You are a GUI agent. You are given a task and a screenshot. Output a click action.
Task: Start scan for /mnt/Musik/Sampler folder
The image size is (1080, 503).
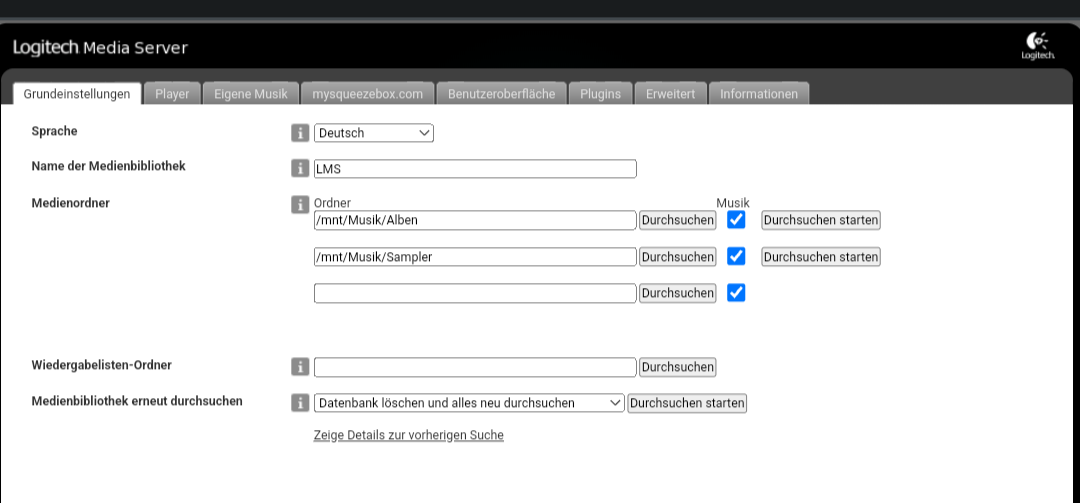pyautogui.click(x=821, y=257)
